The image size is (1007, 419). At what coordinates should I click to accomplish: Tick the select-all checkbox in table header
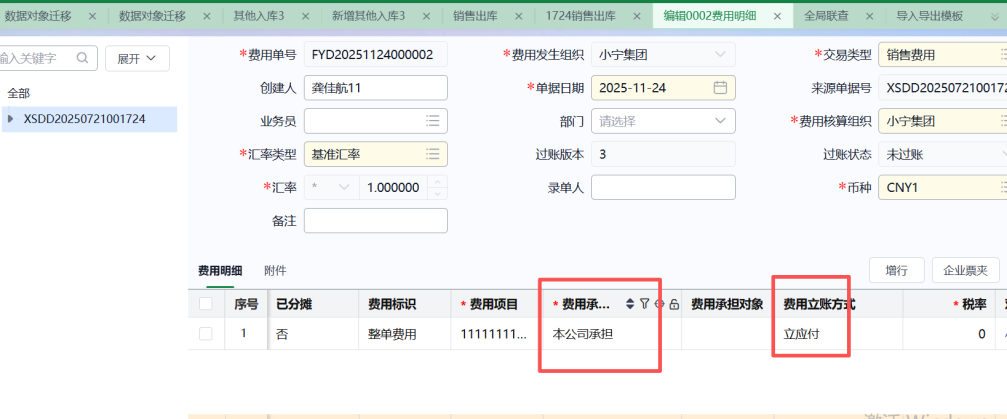(206, 304)
